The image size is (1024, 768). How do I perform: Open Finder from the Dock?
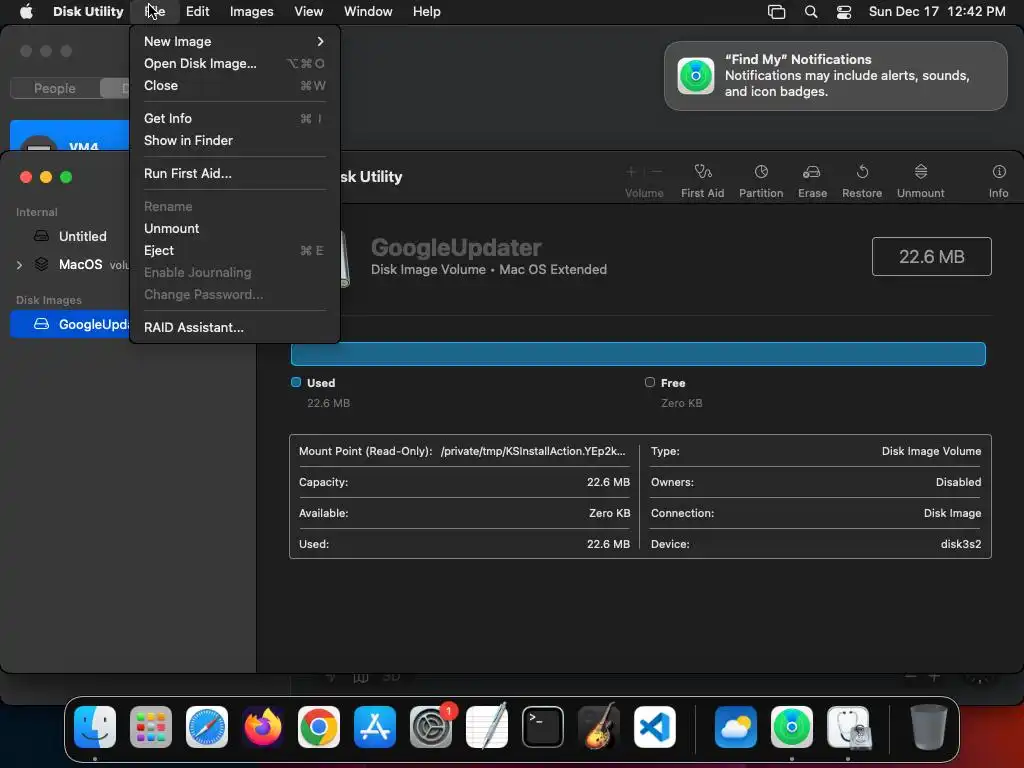pyautogui.click(x=95, y=727)
